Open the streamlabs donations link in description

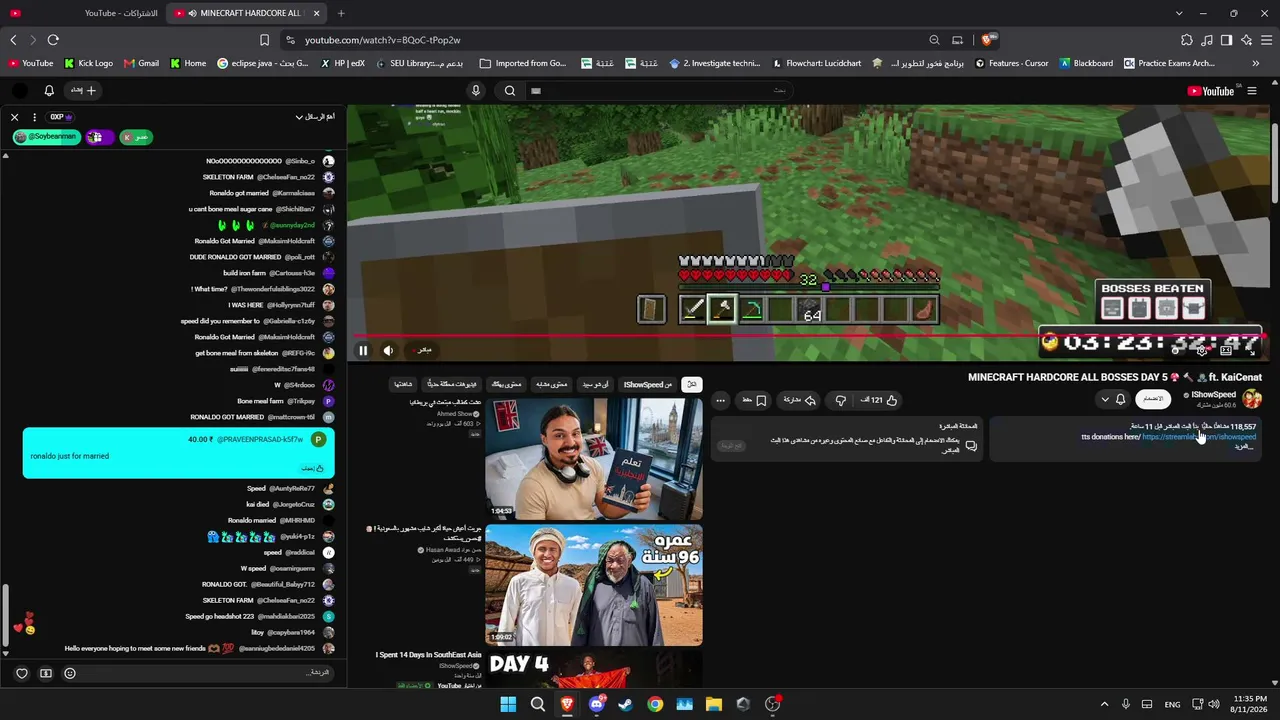click(1198, 437)
